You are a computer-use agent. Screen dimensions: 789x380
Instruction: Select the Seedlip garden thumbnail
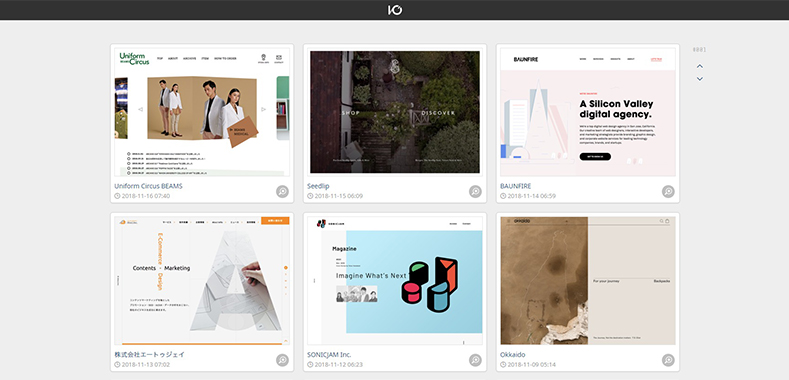point(394,112)
